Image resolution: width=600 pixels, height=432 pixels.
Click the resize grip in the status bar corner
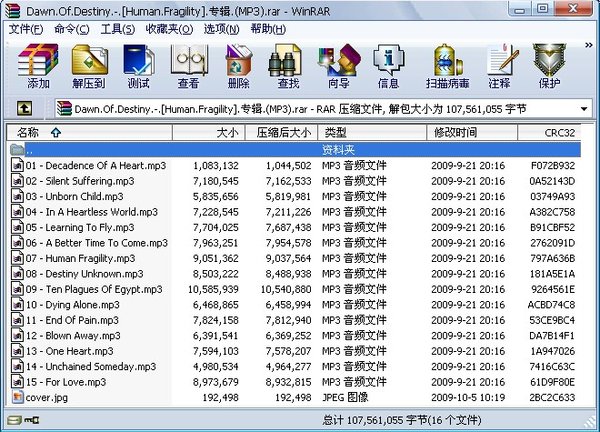590,422
